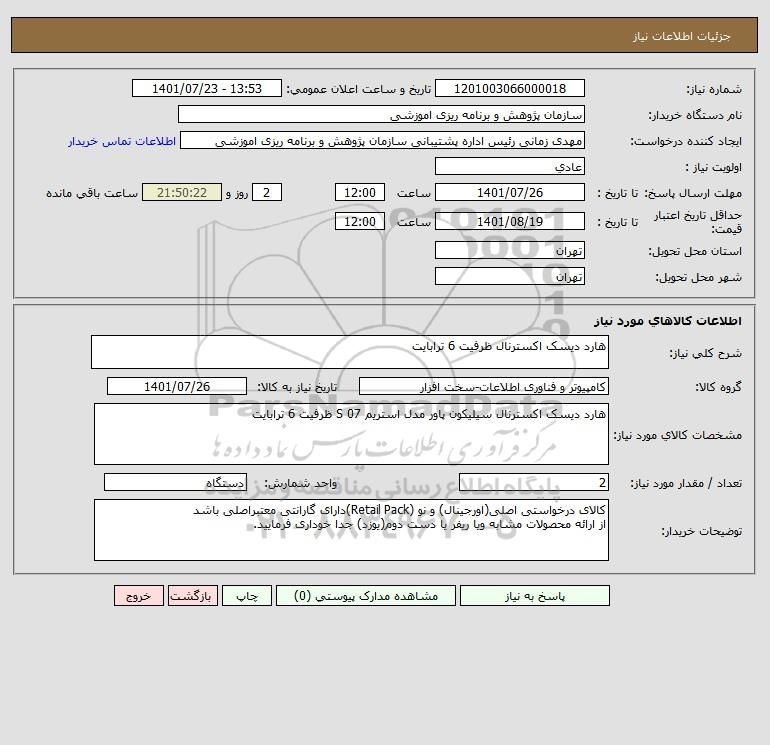Click the 'مهلت ارسال پاسخ:' label
Screen dimensions: 770x745
coord(693,193)
